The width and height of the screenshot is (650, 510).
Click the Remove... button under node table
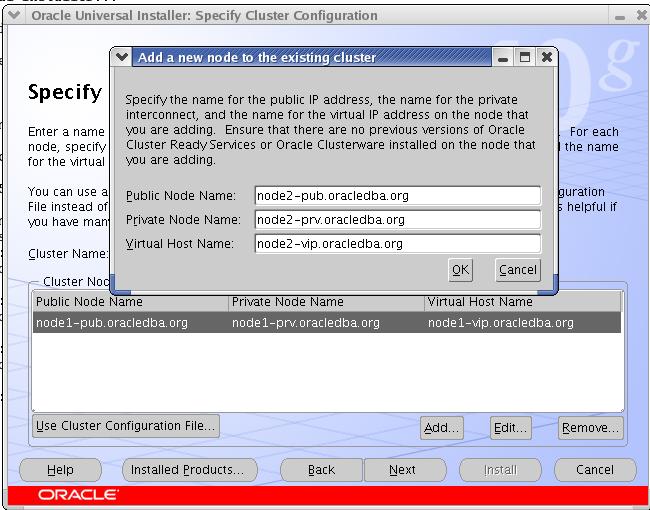click(x=590, y=428)
